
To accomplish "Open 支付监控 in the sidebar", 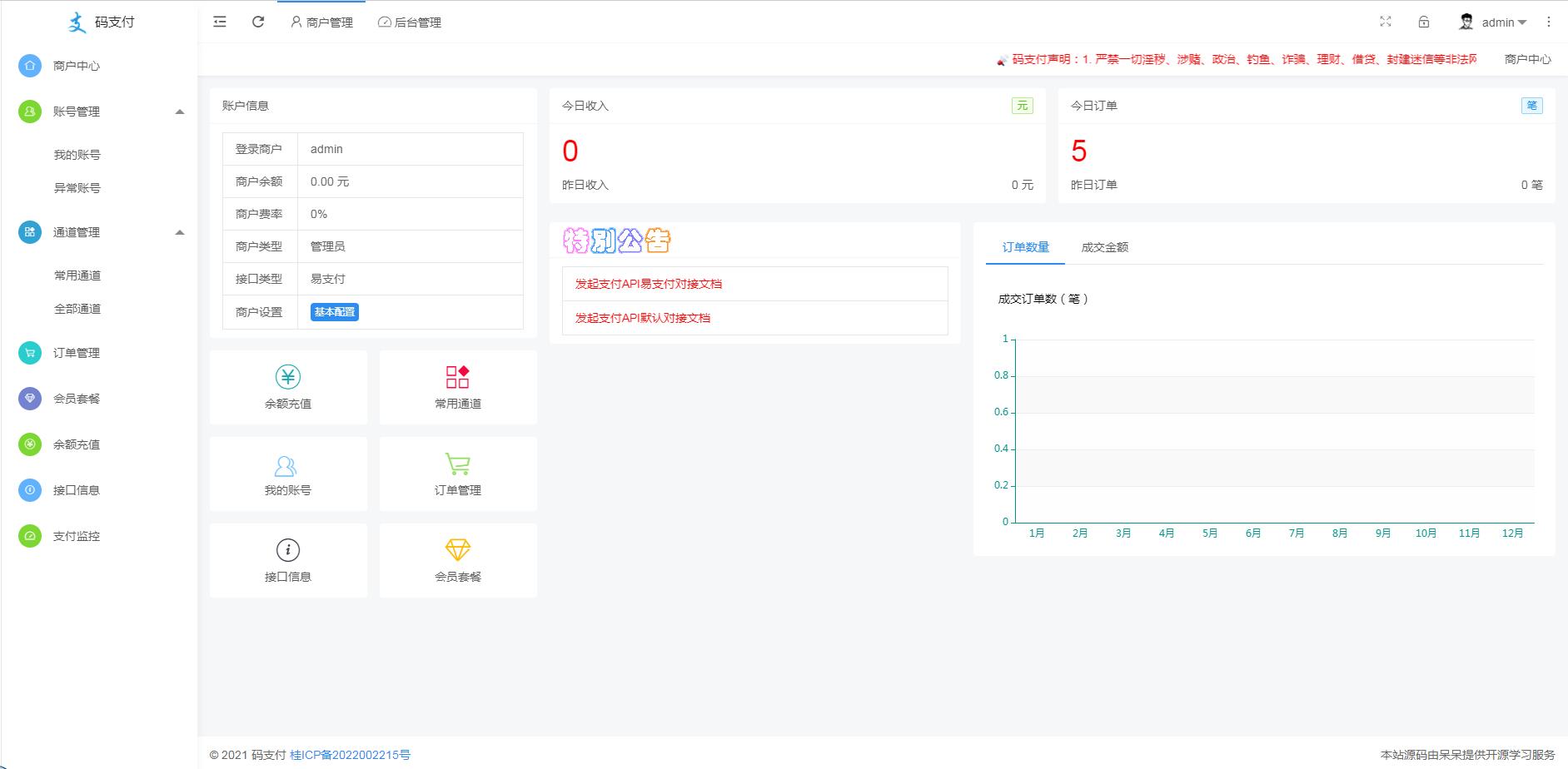I will pyautogui.click(x=77, y=536).
